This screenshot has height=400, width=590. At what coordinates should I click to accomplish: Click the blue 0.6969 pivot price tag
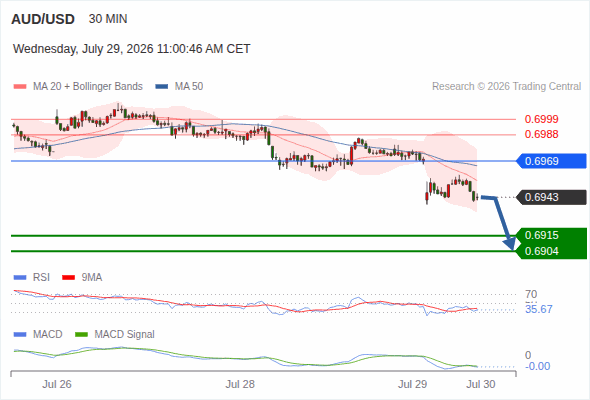click(551, 161)
